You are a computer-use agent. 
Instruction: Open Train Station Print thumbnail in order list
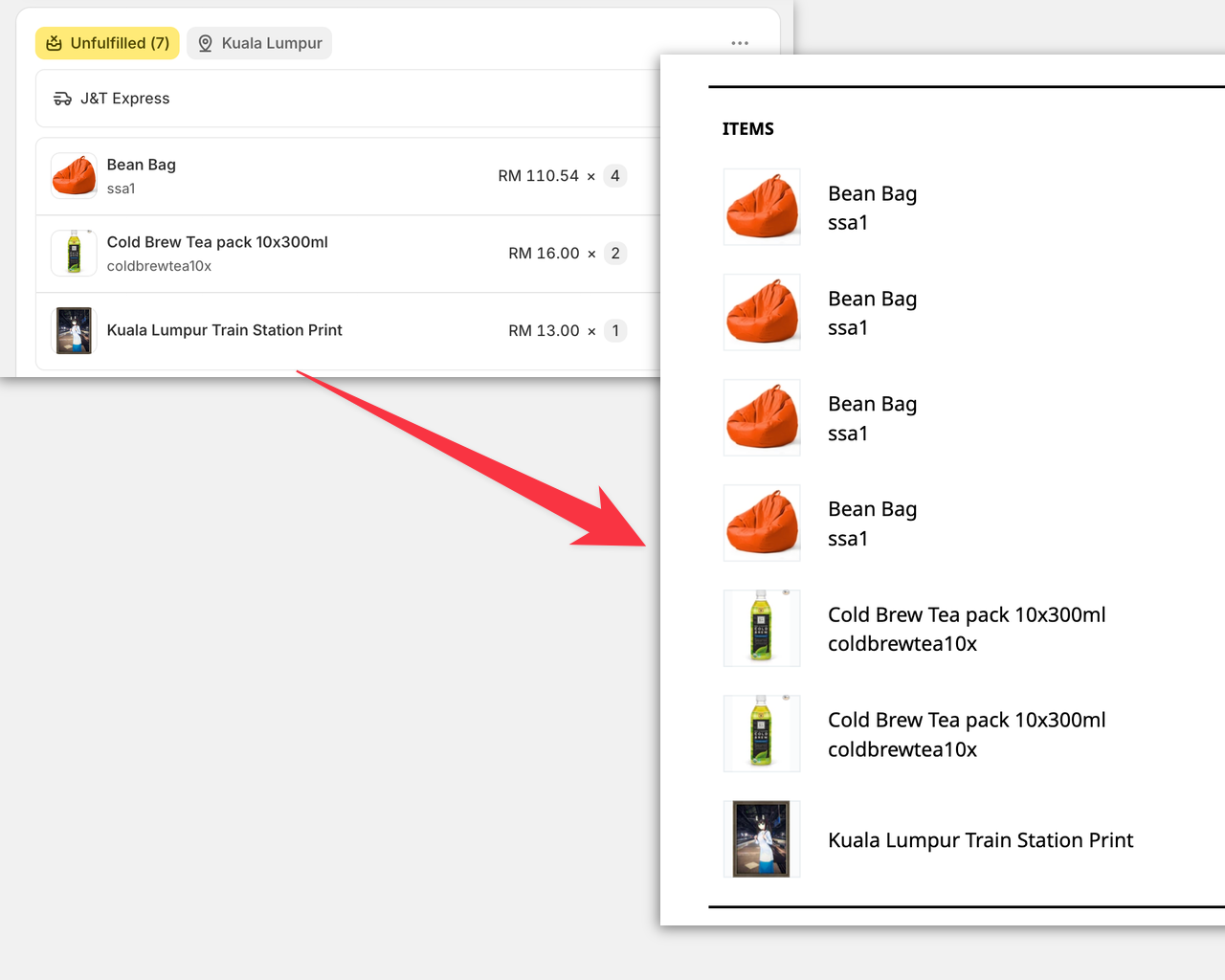[74, 331]
